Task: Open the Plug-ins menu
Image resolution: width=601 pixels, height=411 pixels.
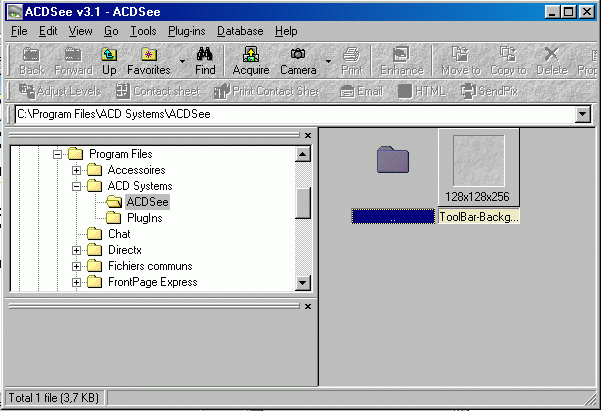Action: pos(187,31)
